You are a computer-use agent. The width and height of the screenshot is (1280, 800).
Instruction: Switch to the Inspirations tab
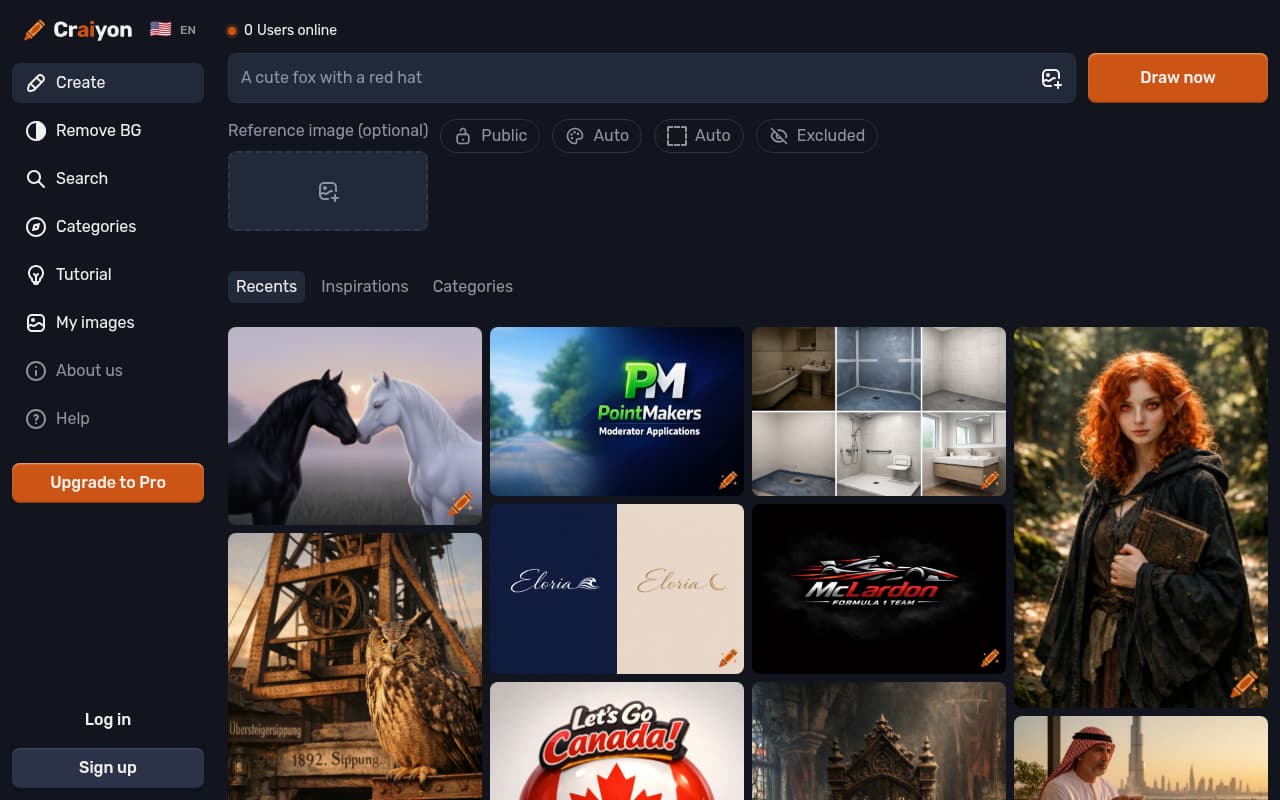tap(364, 287)
